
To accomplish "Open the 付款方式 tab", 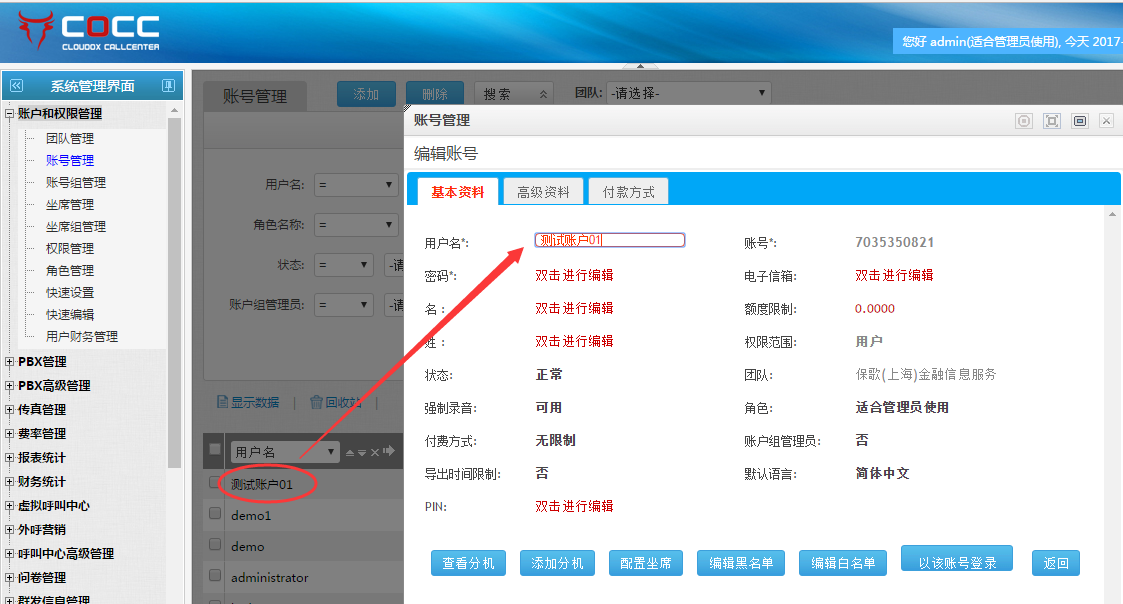I will 628,192.
